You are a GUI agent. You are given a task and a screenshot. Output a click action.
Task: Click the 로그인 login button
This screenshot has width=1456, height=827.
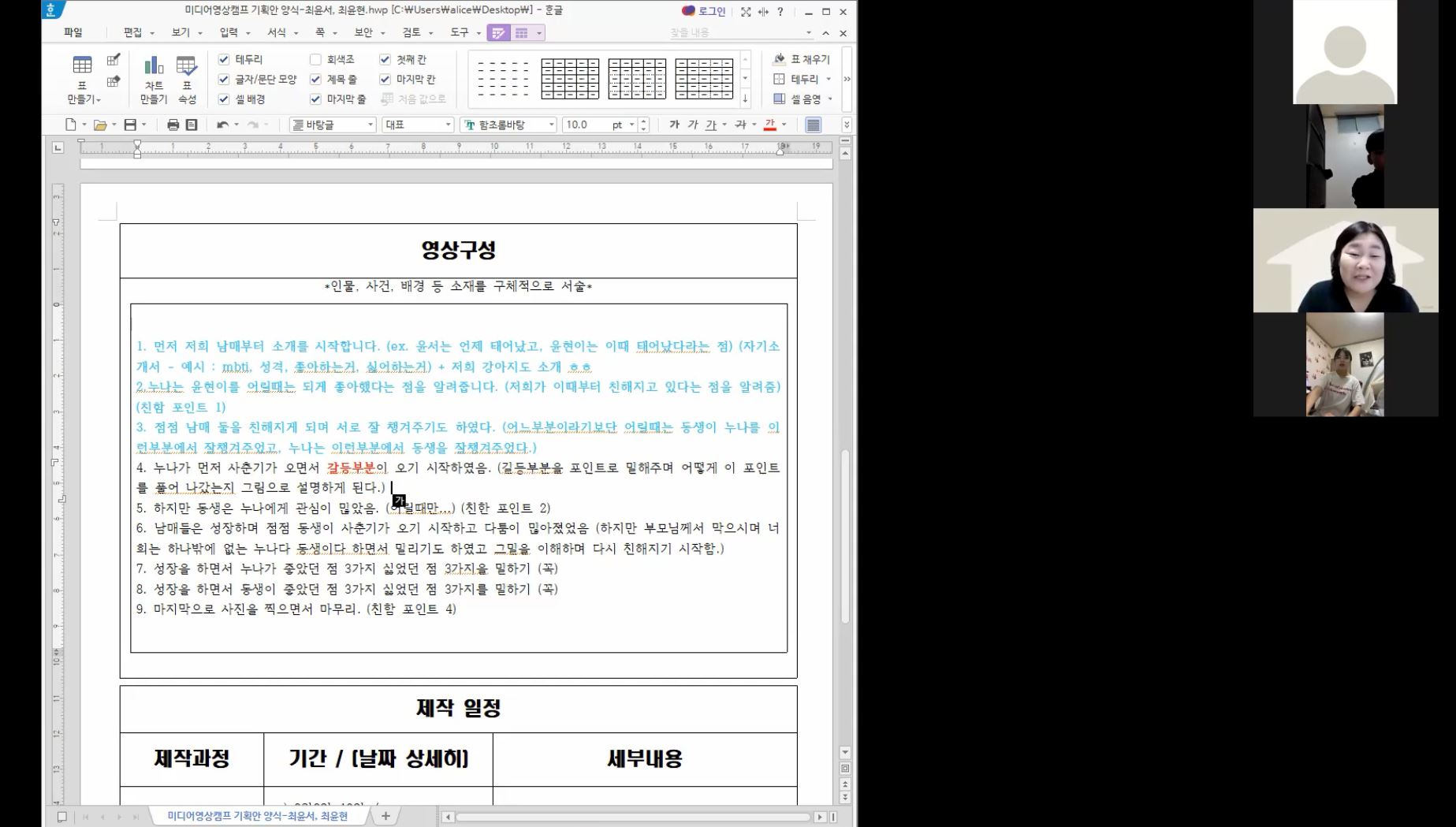tap(704, 11)
